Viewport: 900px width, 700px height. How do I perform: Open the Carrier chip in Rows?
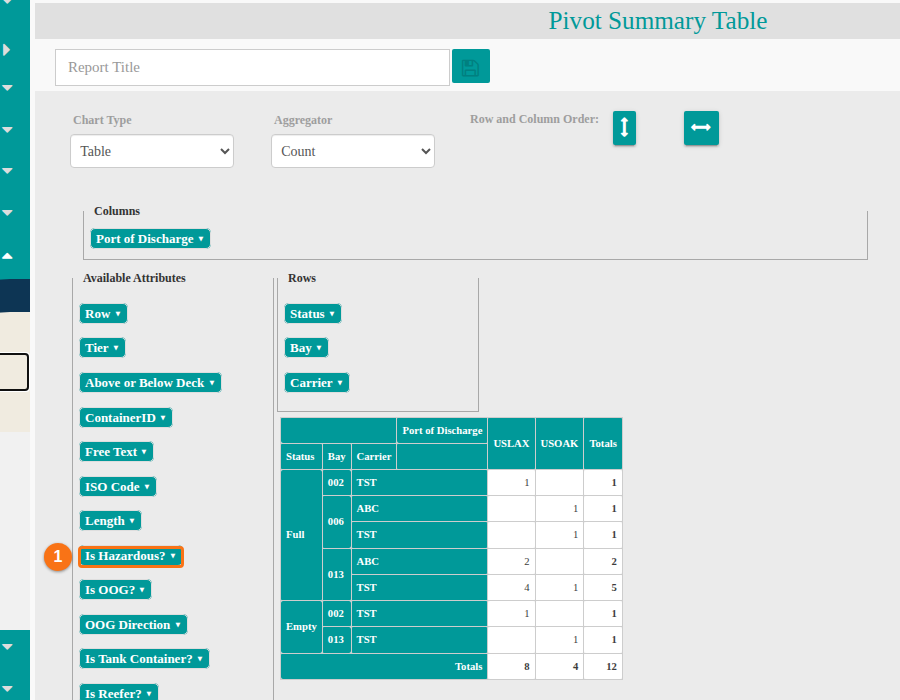[x=317, y=383]
